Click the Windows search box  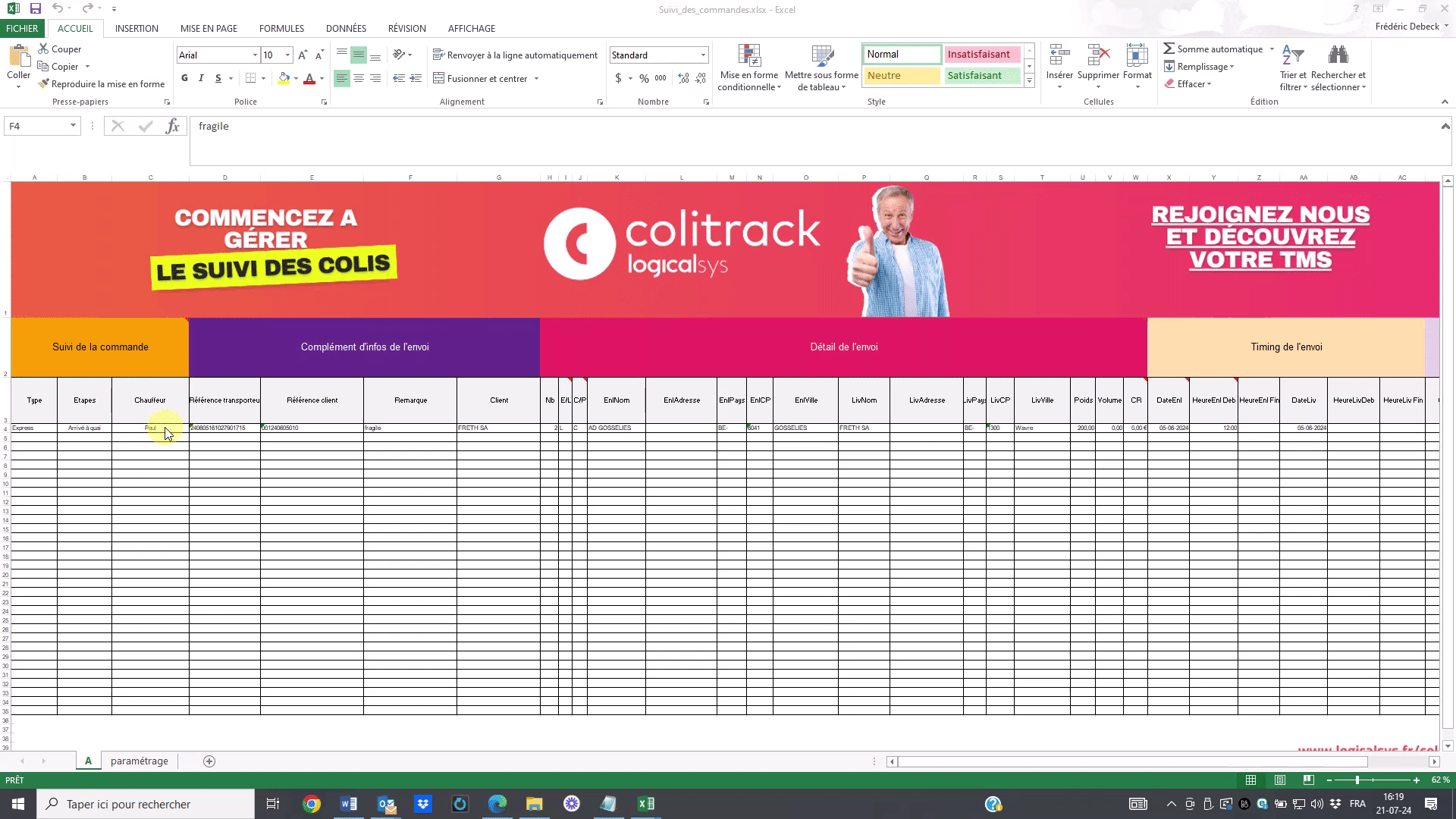[x=146, y=804]
